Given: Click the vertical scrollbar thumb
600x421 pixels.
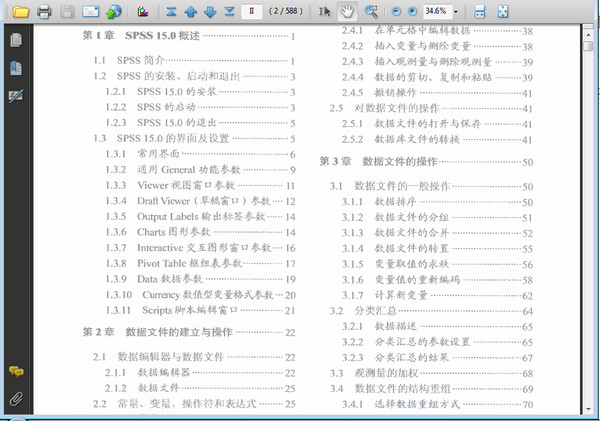Looking at the screenshot, I should [x=589, y=46].
